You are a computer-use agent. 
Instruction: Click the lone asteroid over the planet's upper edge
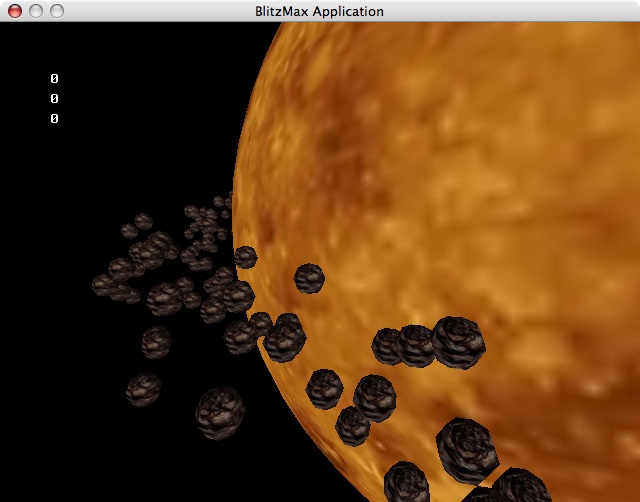(x=309, y=278)
